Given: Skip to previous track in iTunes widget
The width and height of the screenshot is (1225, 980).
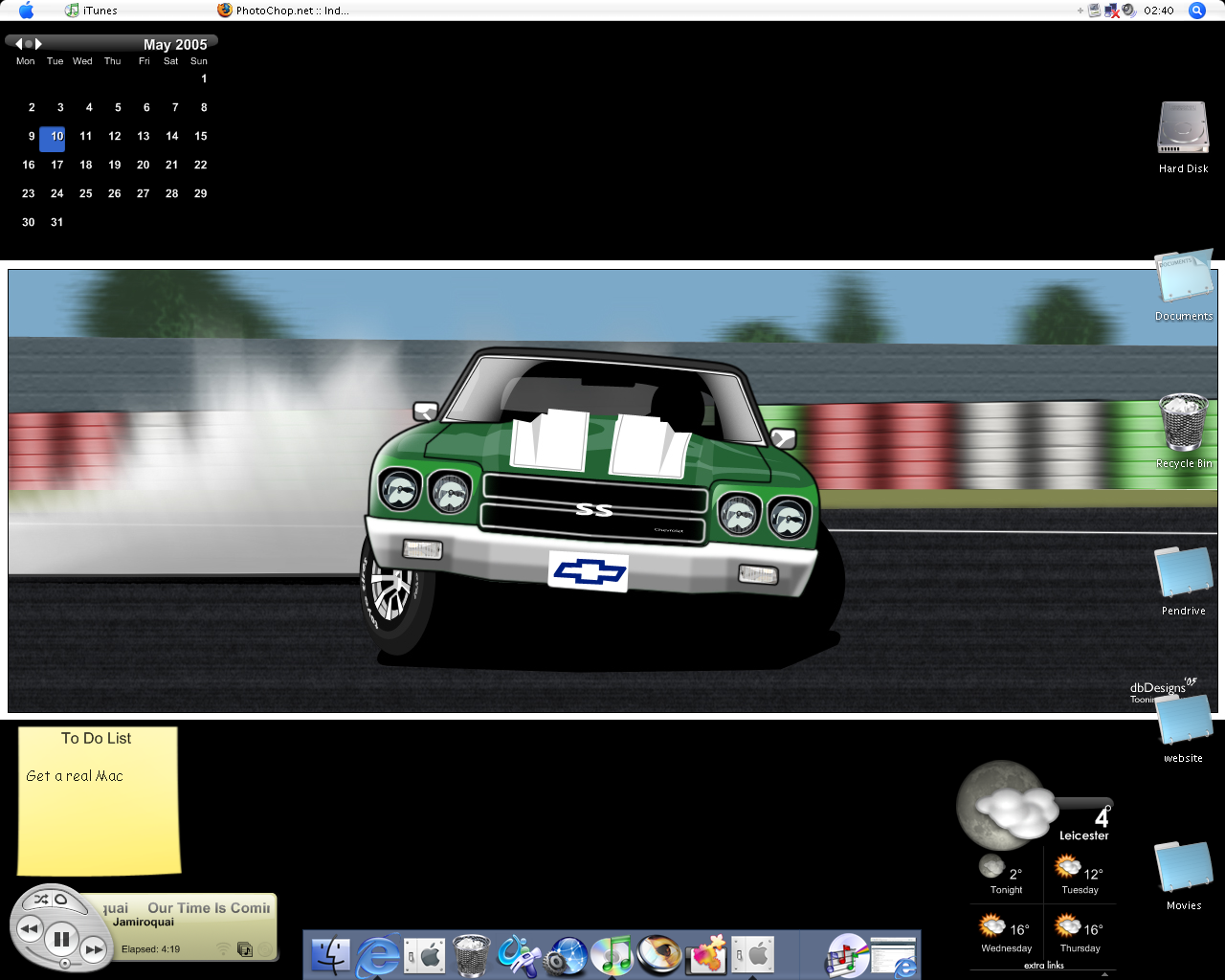Looking at the screenshot, I should point(30,928).
